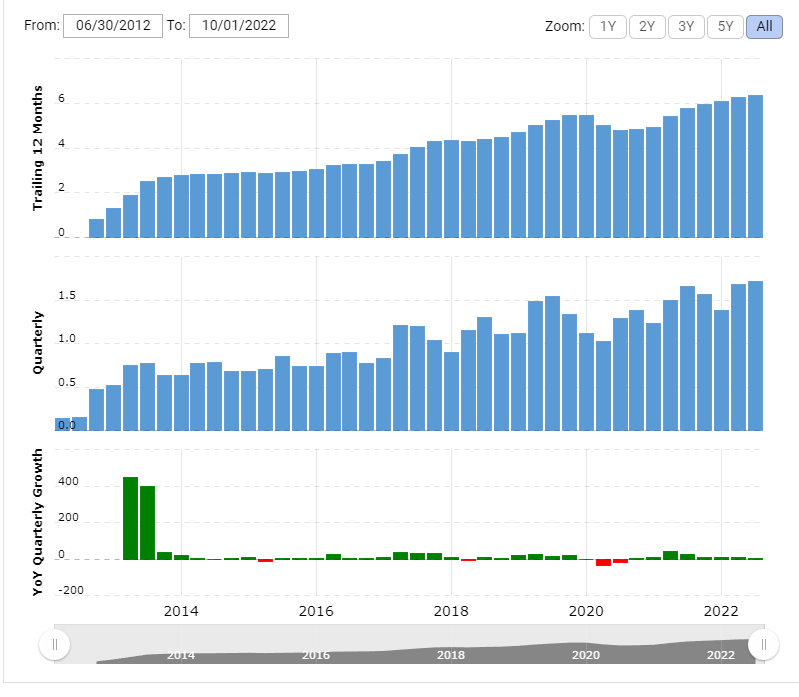Click the first bar in Trailing 12 Months chart
The image size is (799, 697).
click(x=96, y=228)
